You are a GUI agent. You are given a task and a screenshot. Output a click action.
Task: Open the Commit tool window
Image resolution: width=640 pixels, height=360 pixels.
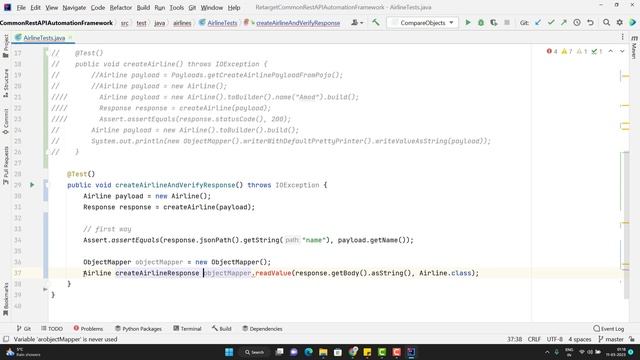click(x=6, y=121)
